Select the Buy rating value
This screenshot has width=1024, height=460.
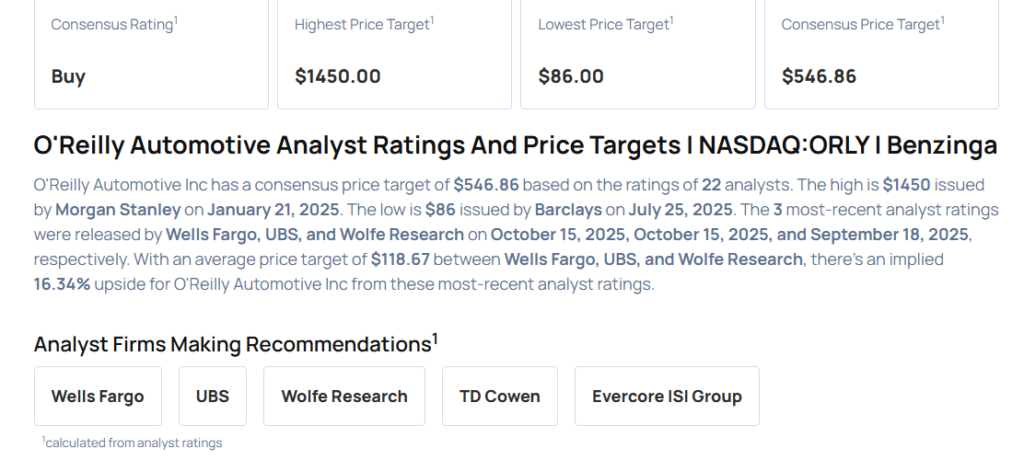pyautogui.click(x=68, y=76)
